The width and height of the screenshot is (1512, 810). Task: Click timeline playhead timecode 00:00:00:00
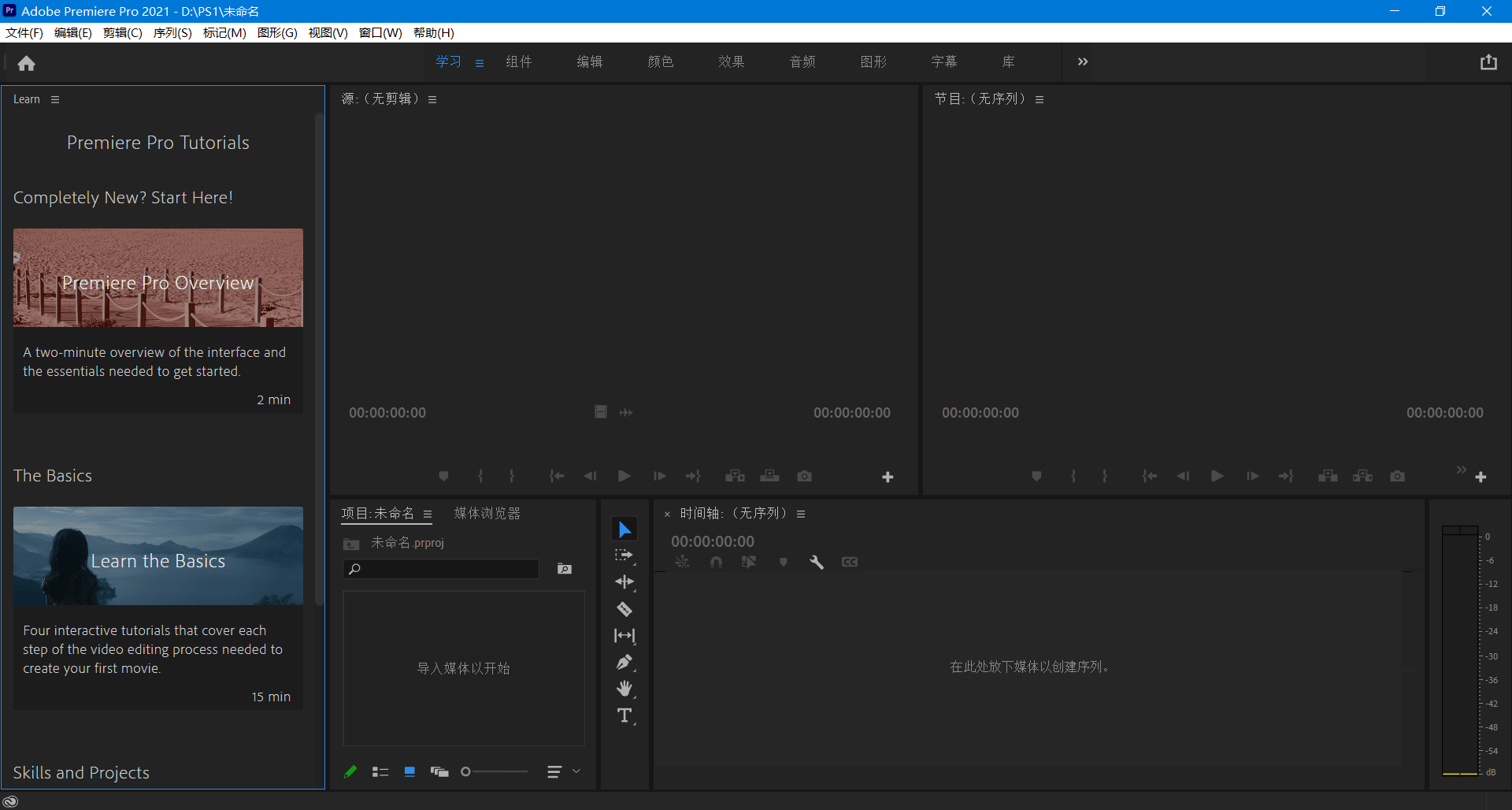713,541
